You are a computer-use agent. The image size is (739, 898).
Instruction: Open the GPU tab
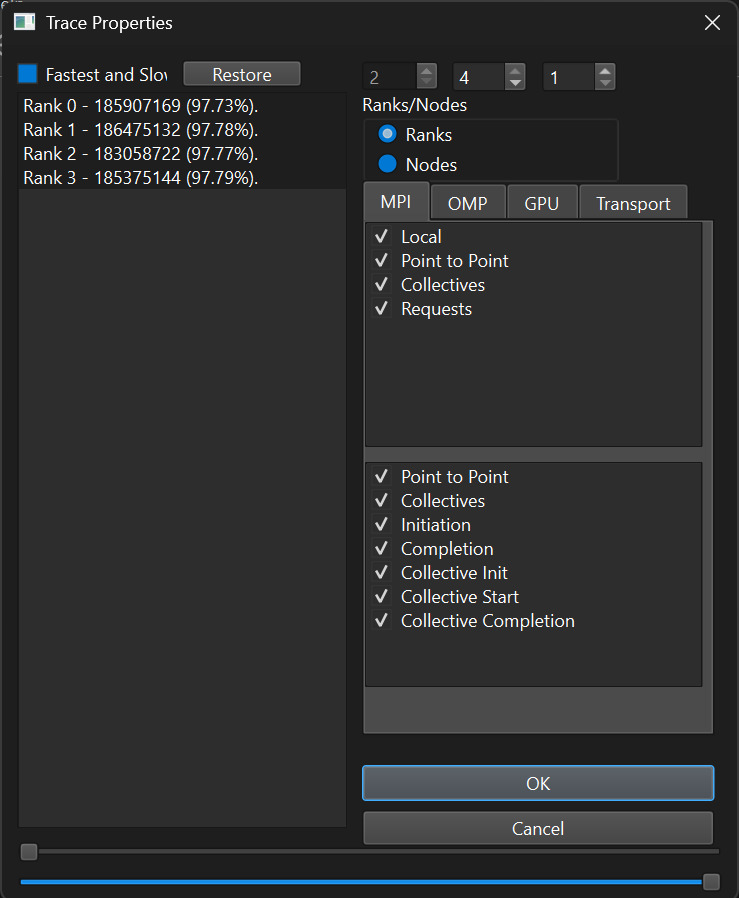pyautogui.click(x=541, y=203)
